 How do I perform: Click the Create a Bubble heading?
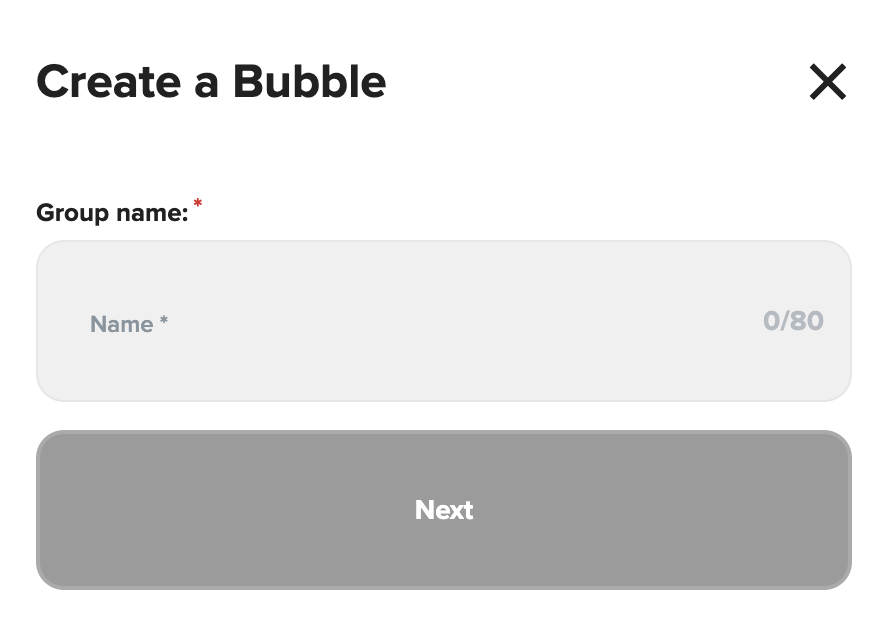[x=211, y=82]
